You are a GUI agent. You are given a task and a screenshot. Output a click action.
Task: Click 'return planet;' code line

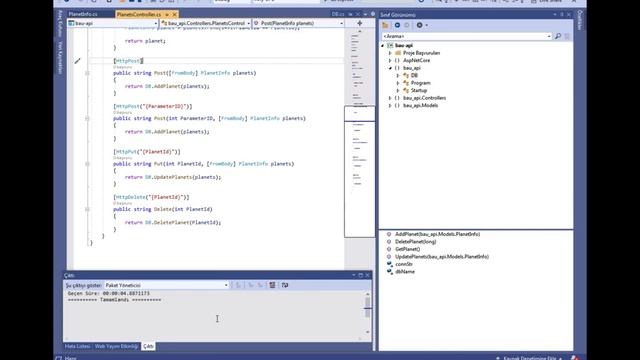coord(145,41)
